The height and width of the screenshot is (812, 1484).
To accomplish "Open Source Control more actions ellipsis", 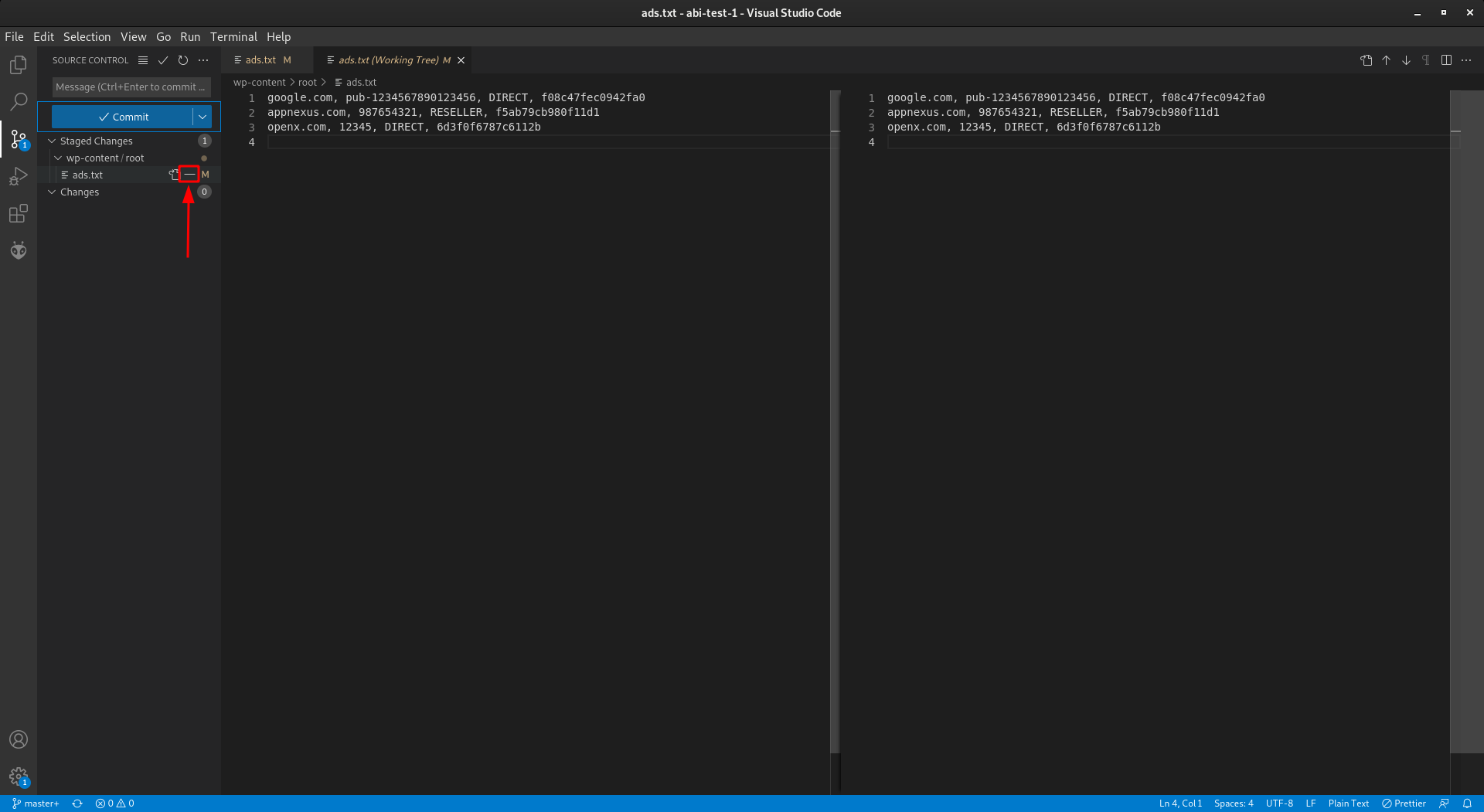I will click(203, 60).
